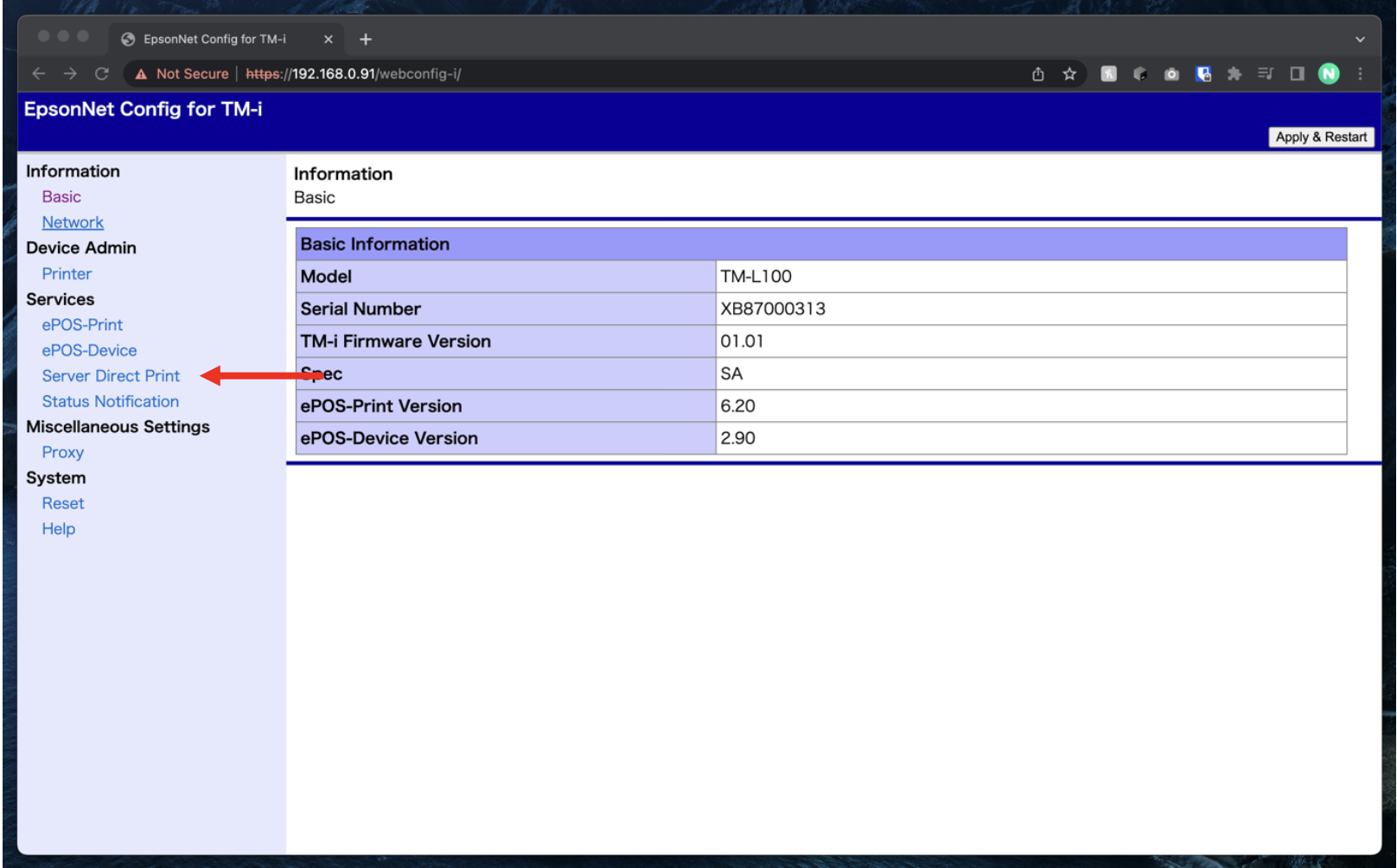Click the address bar URL

tap(354, 74)
